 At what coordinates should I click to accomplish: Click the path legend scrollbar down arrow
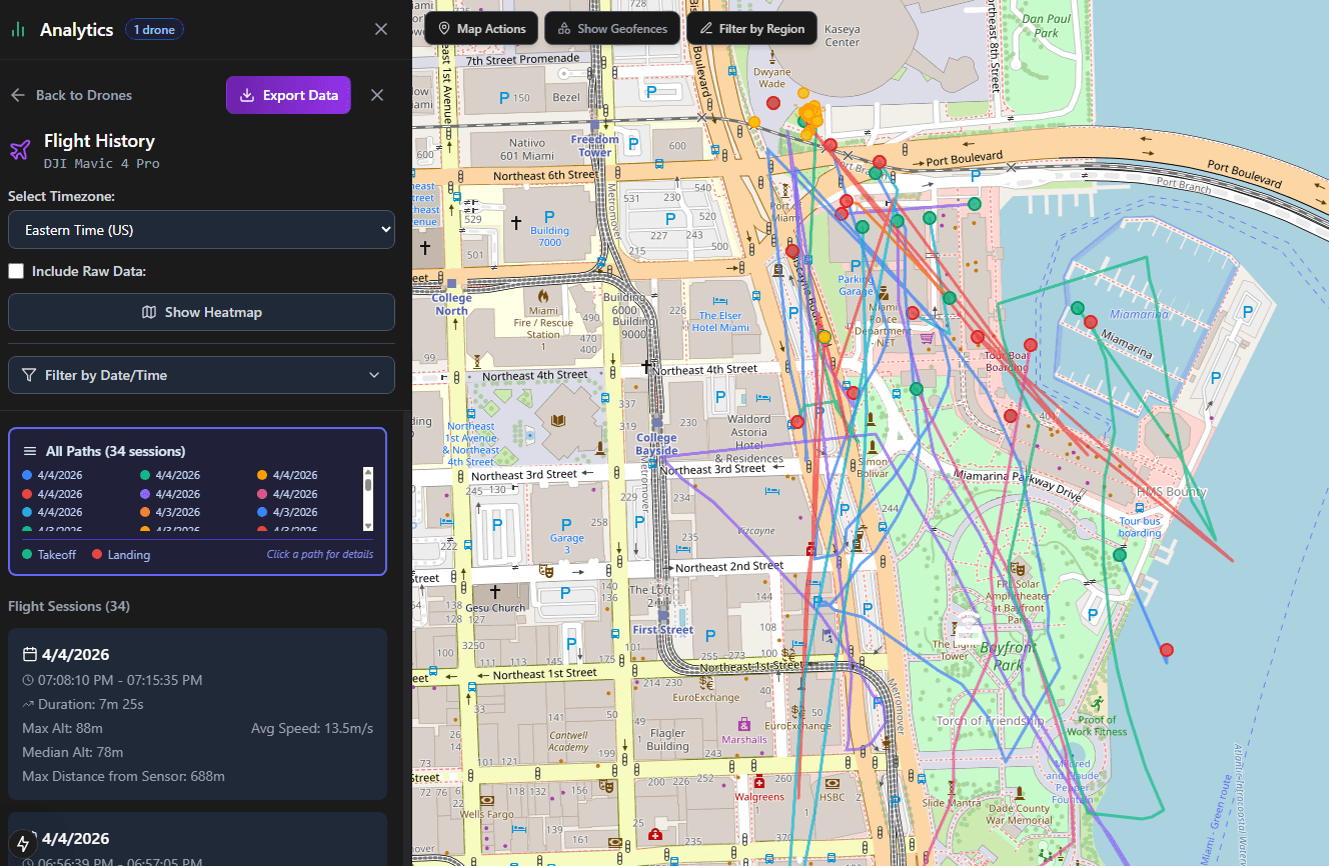tap(368, 525)
